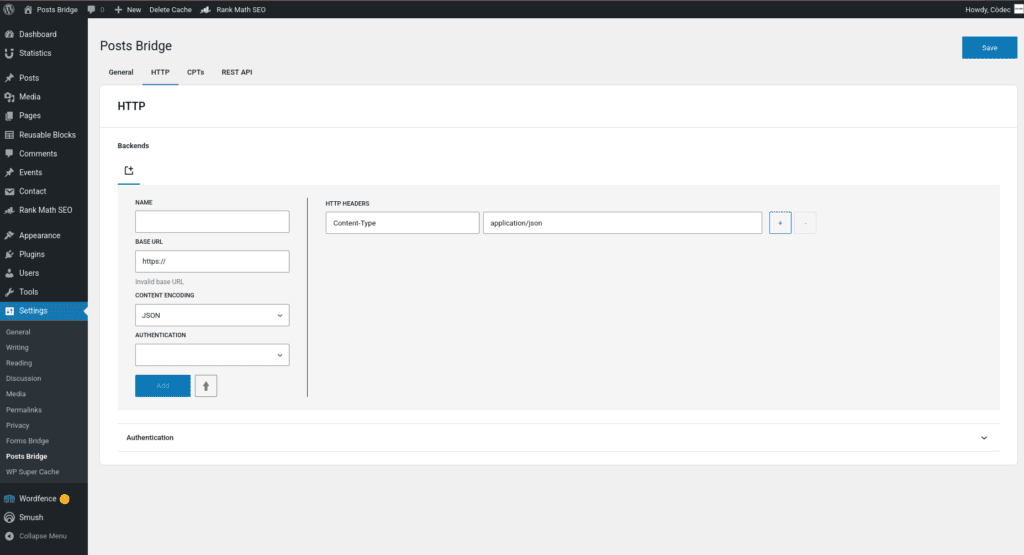The image size is (1024, 555).
Task: Click the Base URL input field
Action: [212, 261]
